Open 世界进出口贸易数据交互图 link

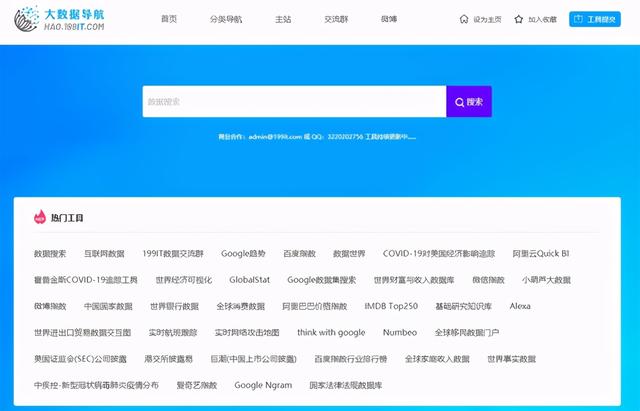(82, 333)
